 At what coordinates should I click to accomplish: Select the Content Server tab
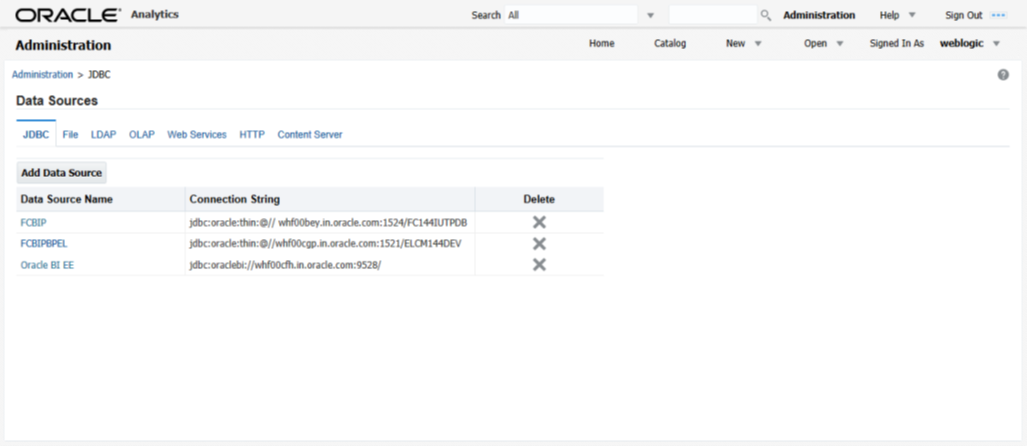click(310, 134)
